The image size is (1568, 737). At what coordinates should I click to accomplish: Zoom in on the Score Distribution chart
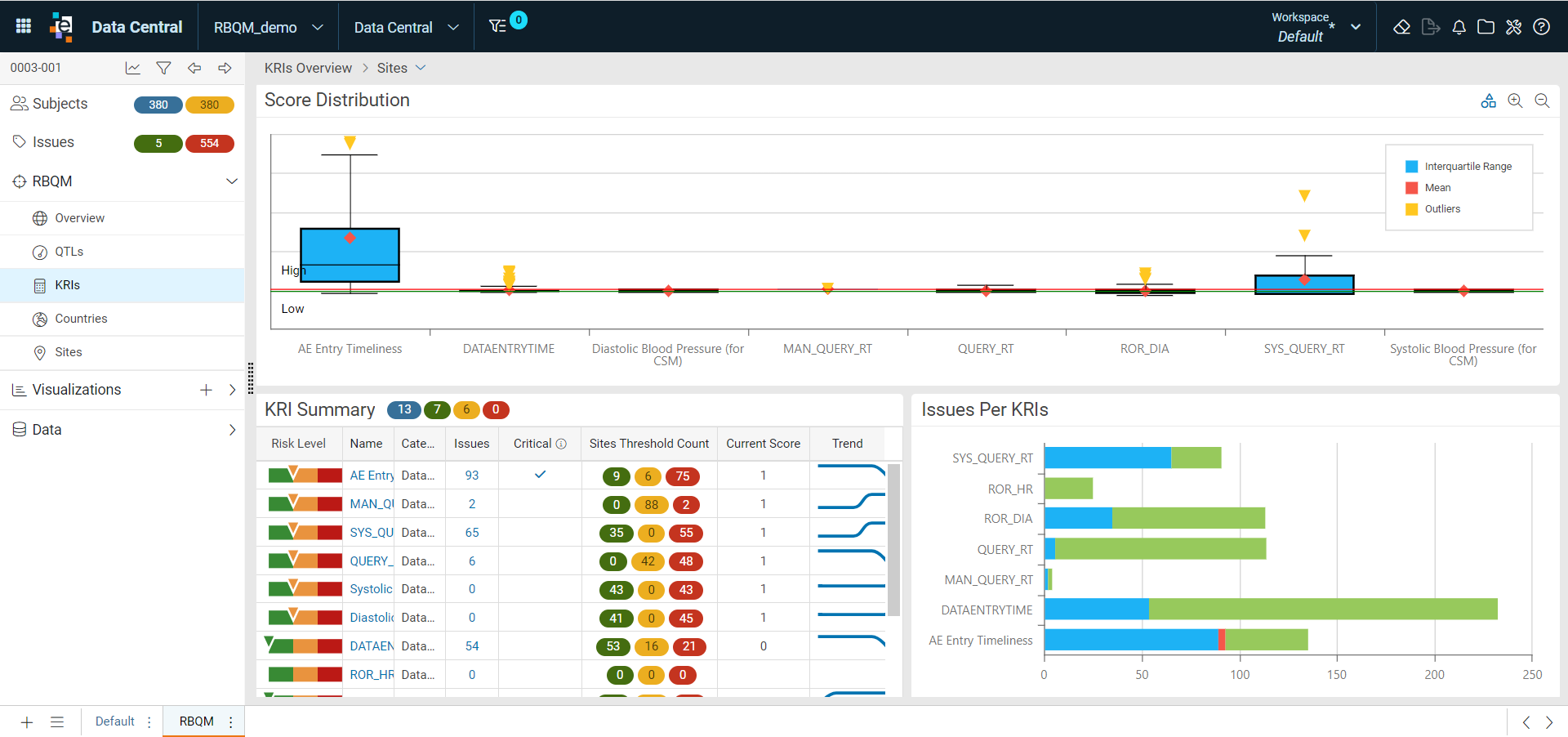(x=1515, y=100)
